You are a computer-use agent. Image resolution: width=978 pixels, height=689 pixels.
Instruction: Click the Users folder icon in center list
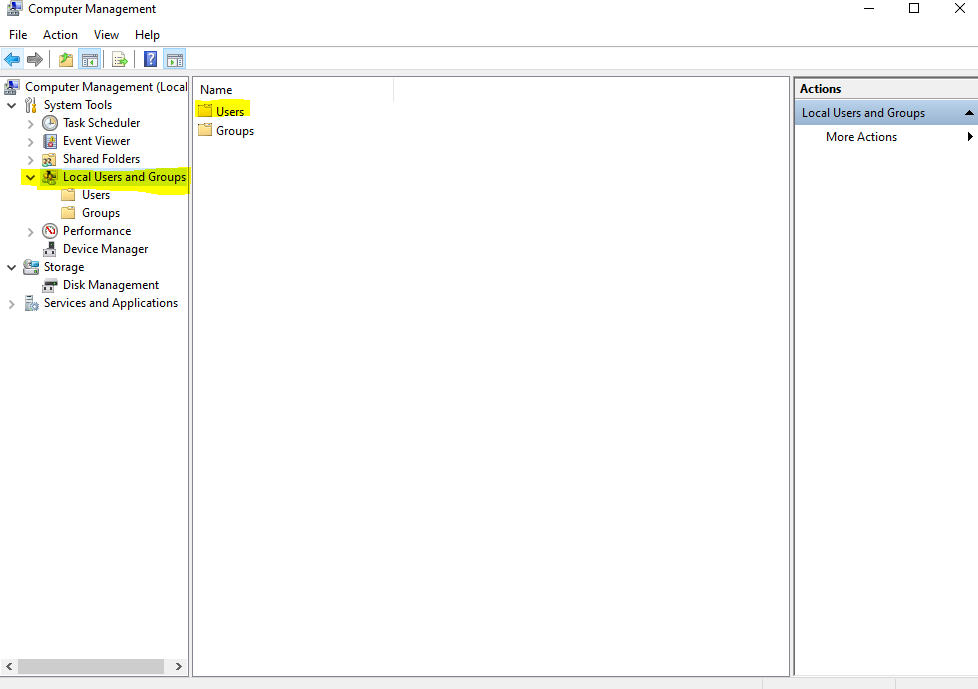click(x=205, y=111)
